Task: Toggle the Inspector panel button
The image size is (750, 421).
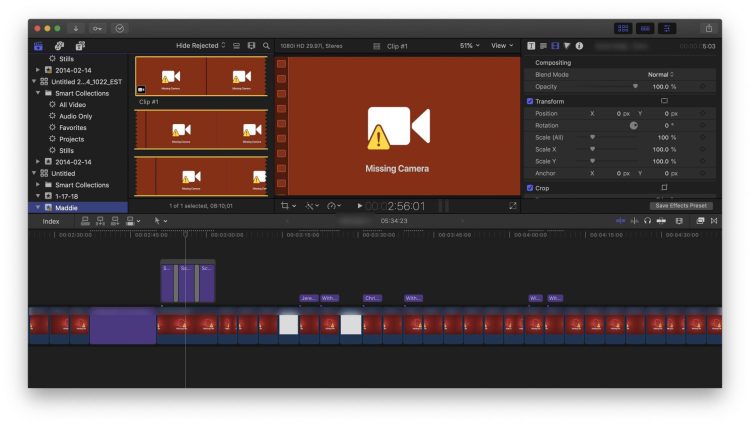Action: [667, 29]
